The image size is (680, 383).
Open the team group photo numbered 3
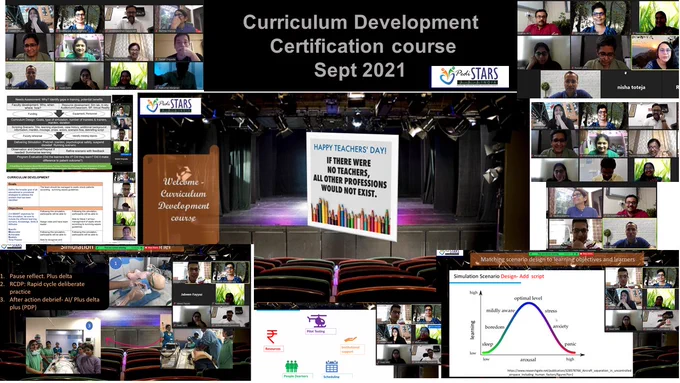pyautogui.click(x=63, y=346)
